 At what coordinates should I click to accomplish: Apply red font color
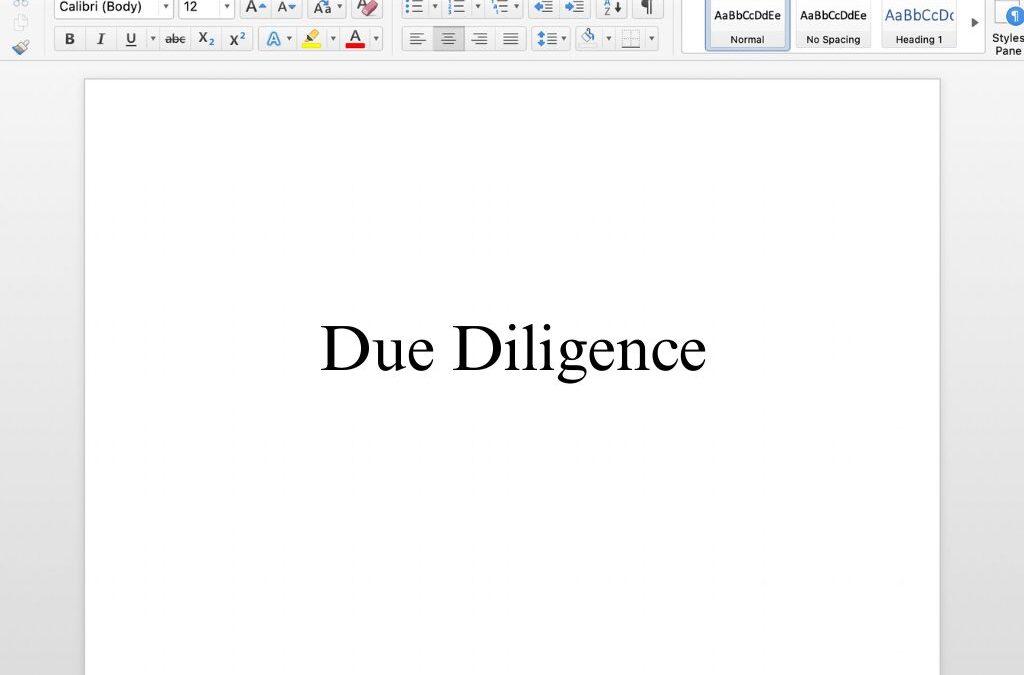[355, 39]
